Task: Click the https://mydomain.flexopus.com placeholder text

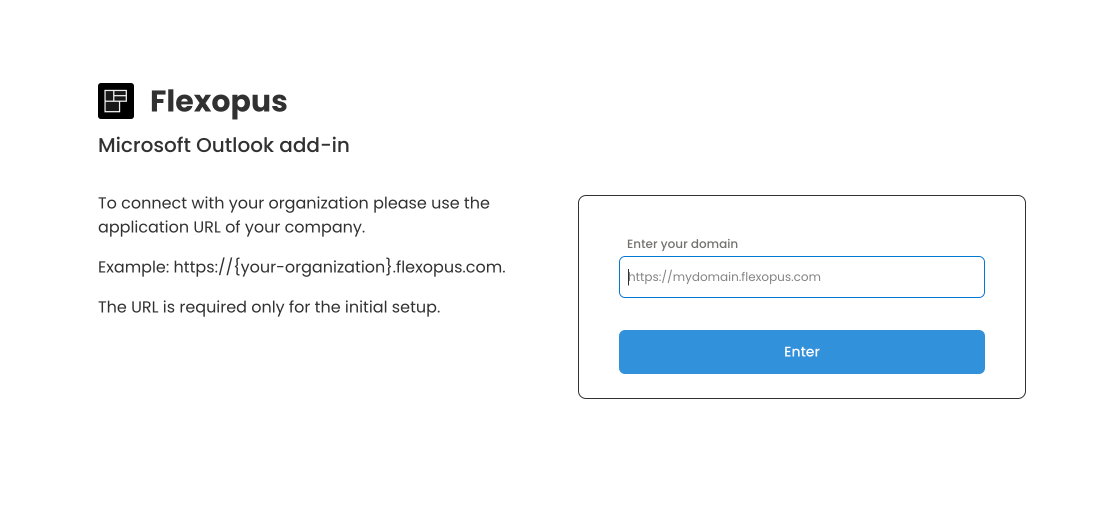Action: [725, 277]
